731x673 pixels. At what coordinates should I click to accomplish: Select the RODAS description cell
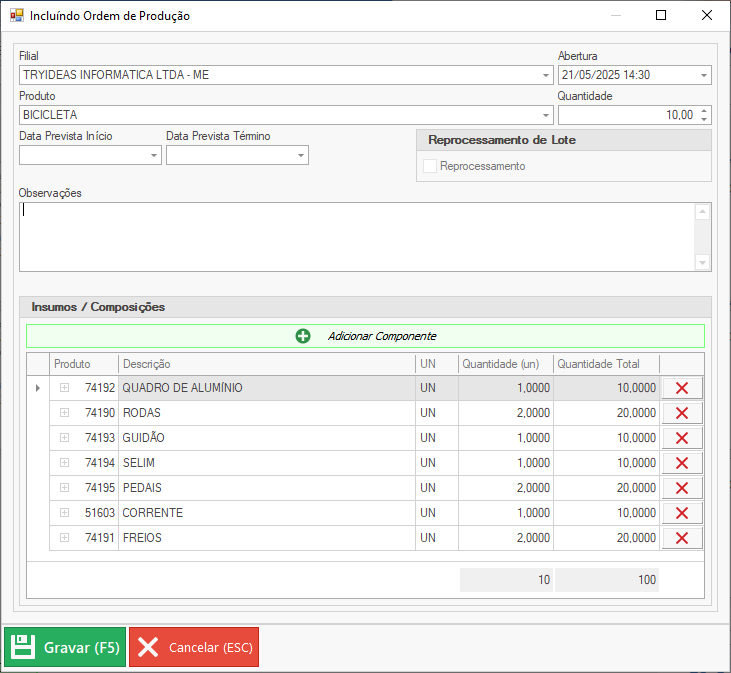[x=267, y=413]
